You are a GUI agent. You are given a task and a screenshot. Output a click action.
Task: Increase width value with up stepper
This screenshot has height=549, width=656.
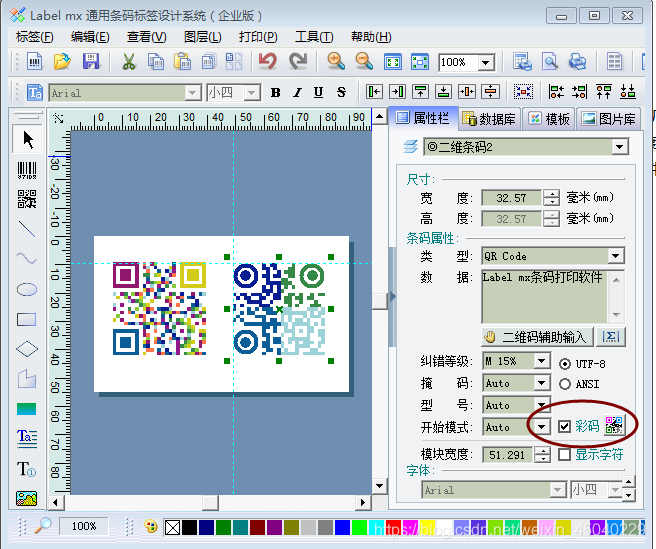(x=551, y=194)
